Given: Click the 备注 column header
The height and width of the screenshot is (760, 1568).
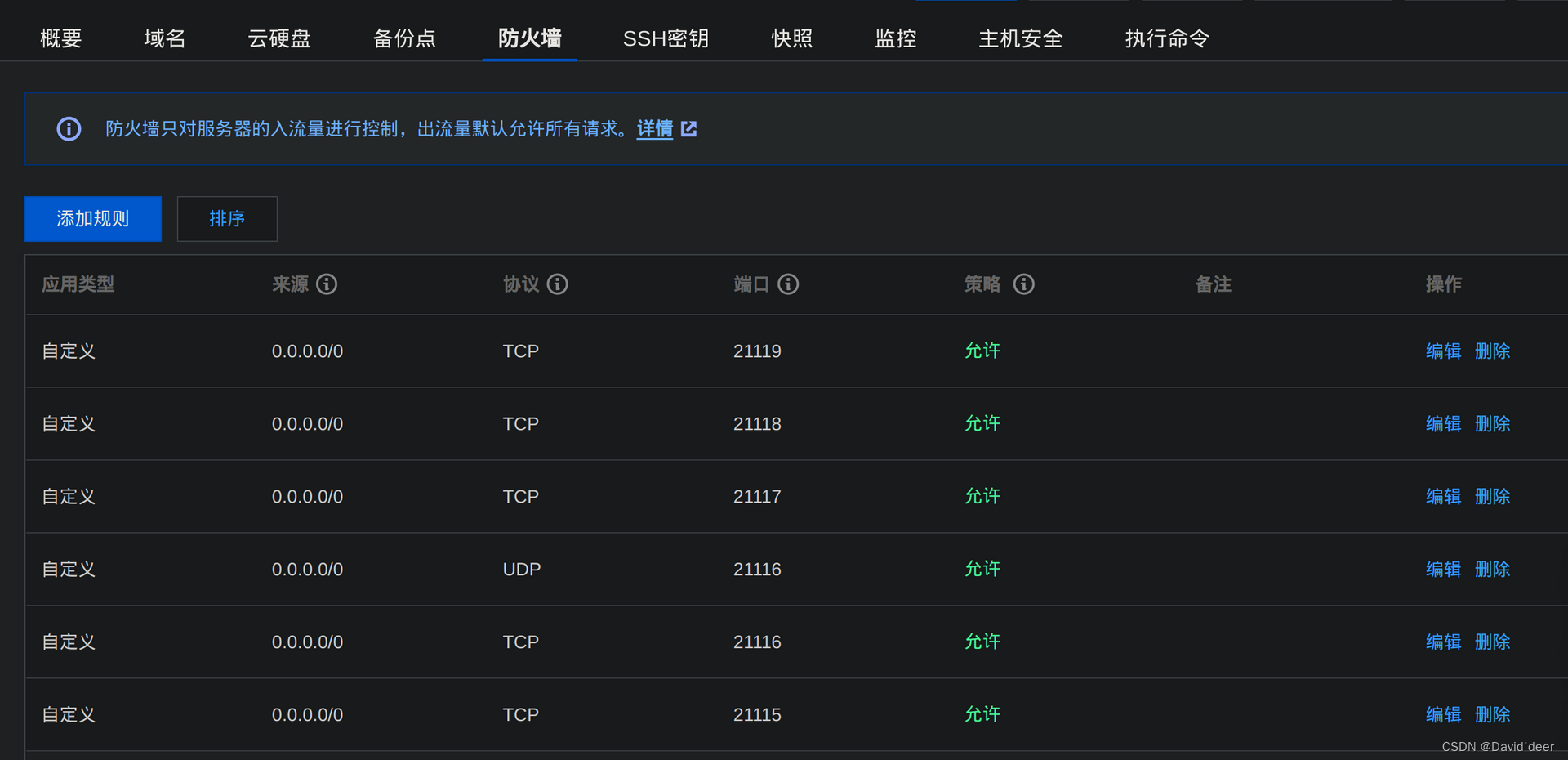Looking at the screenshot, I should pos(1214,284).
